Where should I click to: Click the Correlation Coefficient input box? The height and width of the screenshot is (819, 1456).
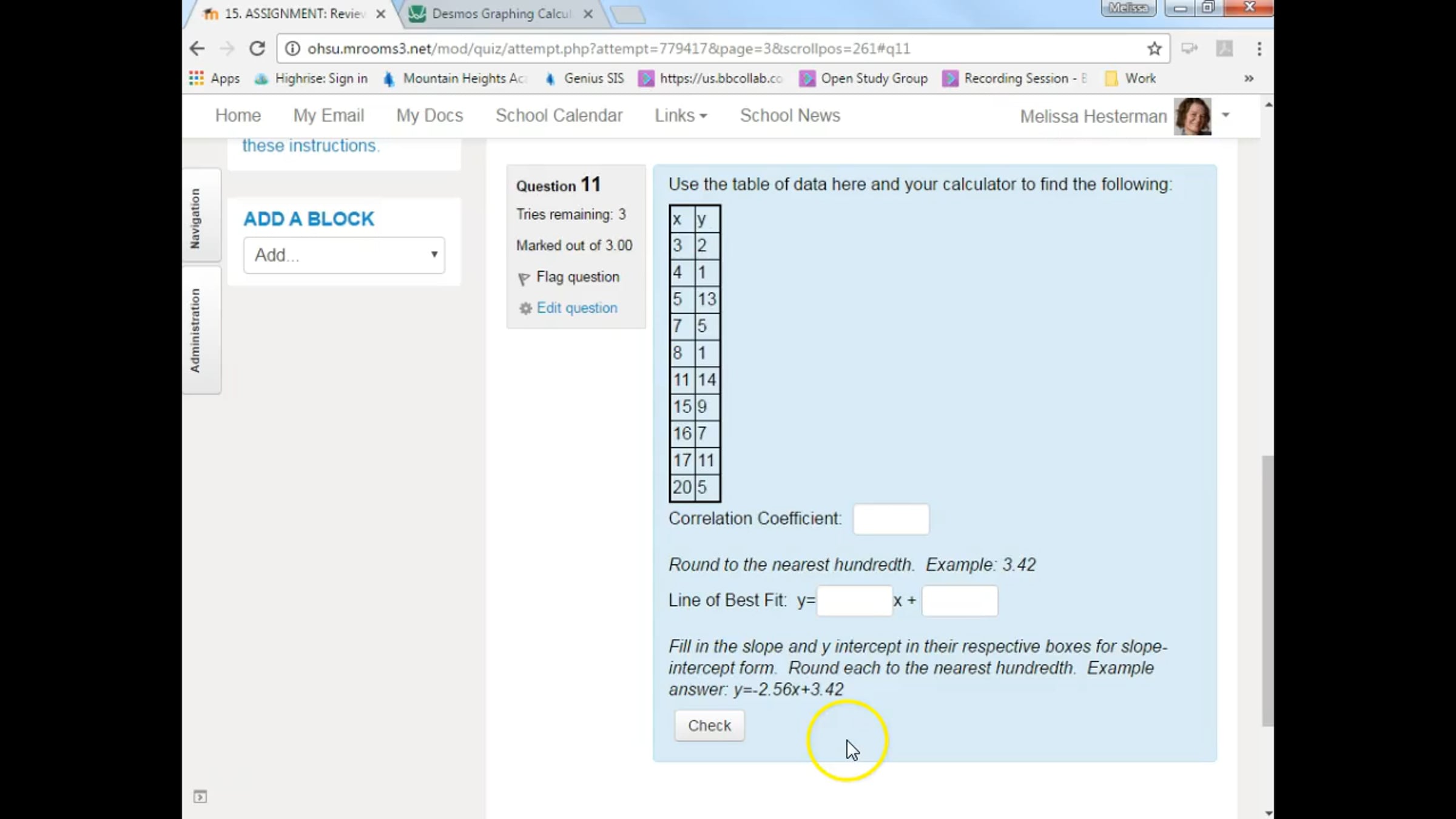[x=891, y=519]
